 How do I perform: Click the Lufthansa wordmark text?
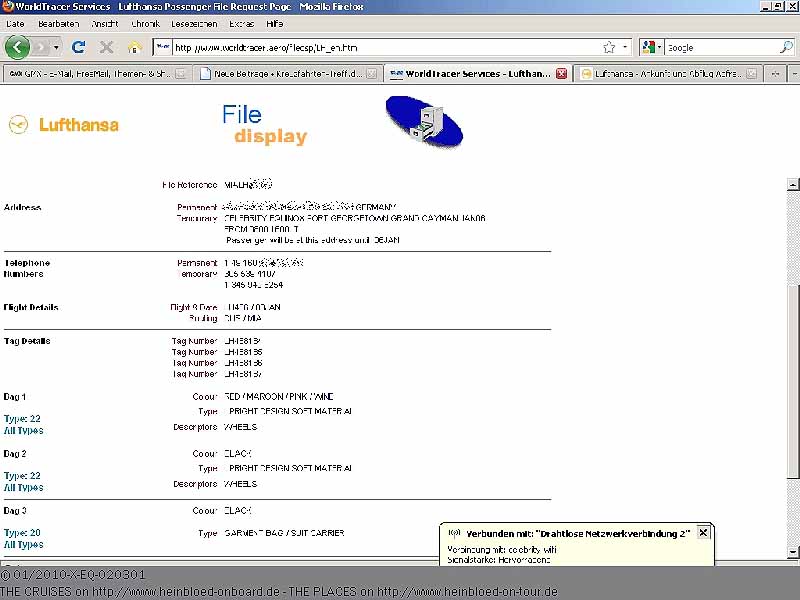click(79, 124)
